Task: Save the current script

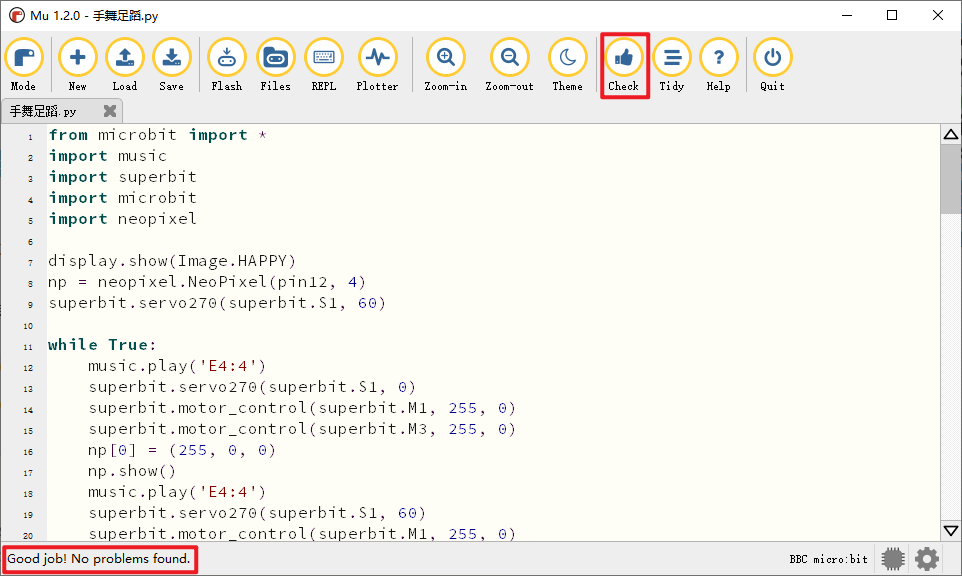Action: (171, 64)
